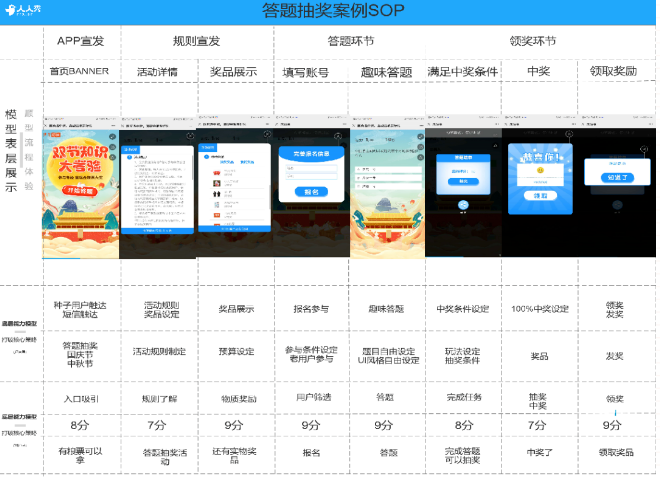Click the 报名参与 cell

[311, 309]
